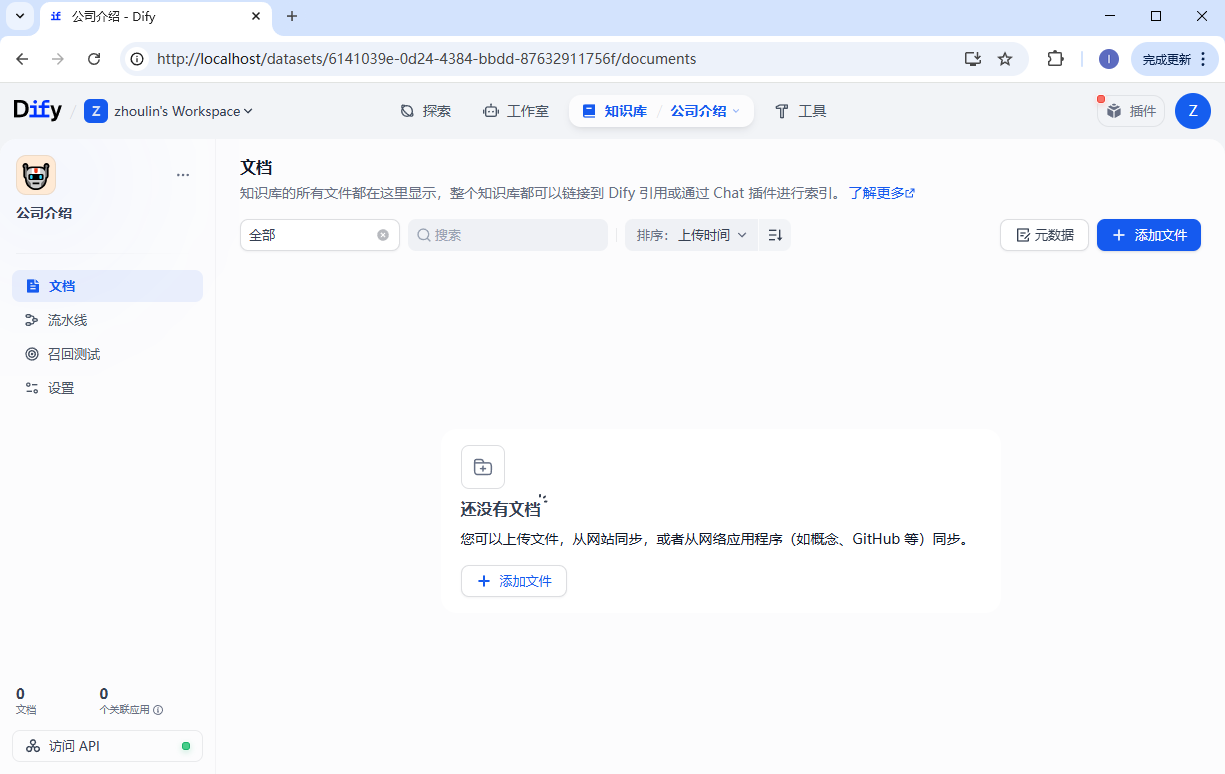Click the 搜索 input field

tap(508, 235)
